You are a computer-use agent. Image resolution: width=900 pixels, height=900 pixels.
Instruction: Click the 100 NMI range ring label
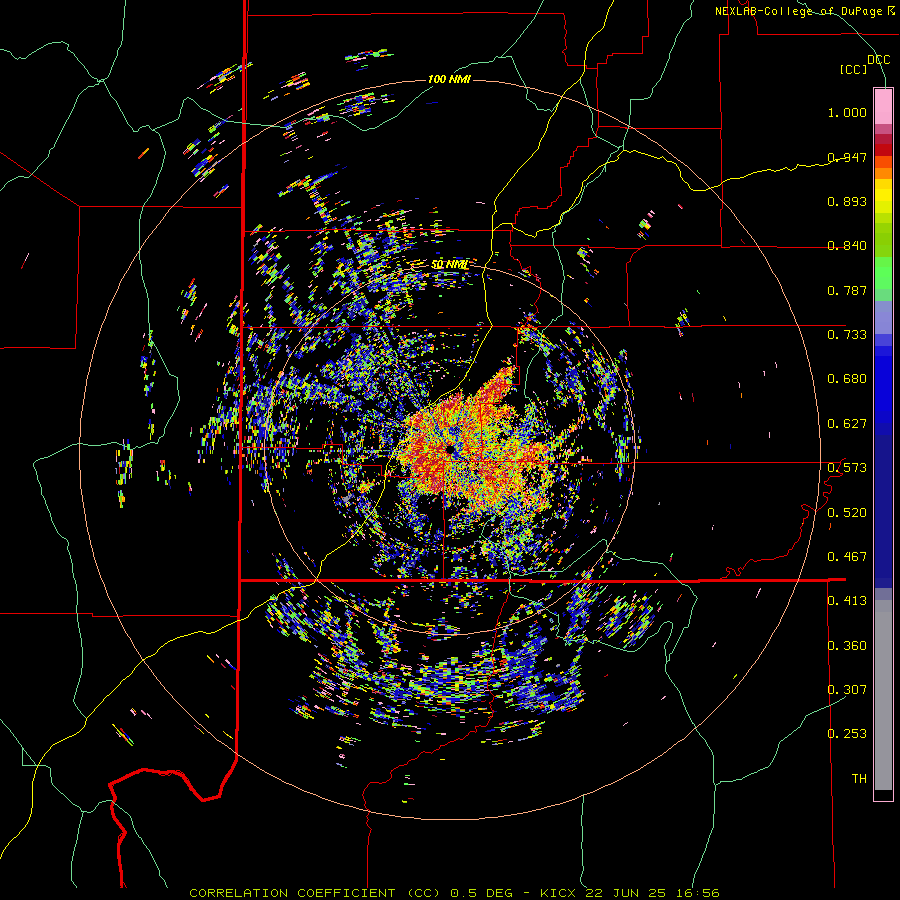coord(449,79)
